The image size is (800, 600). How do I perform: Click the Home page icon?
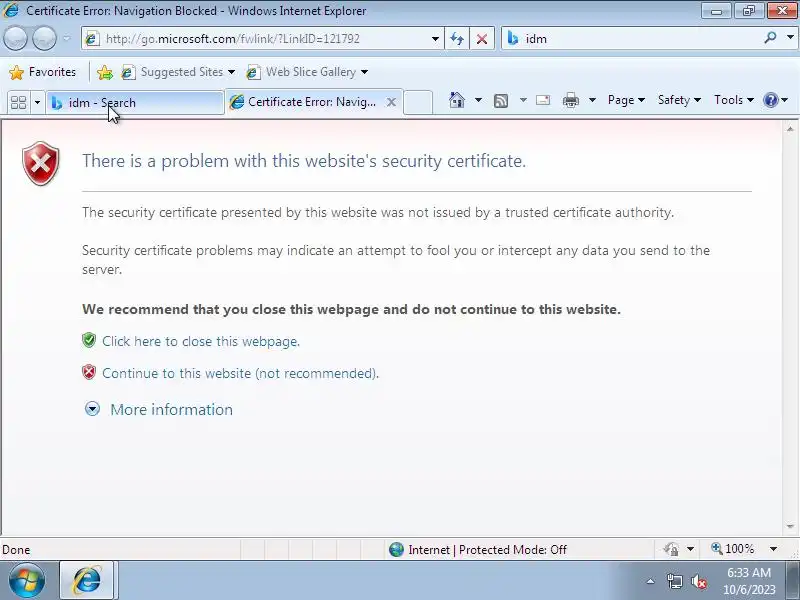pyautogui.click(x=457, y=100)
